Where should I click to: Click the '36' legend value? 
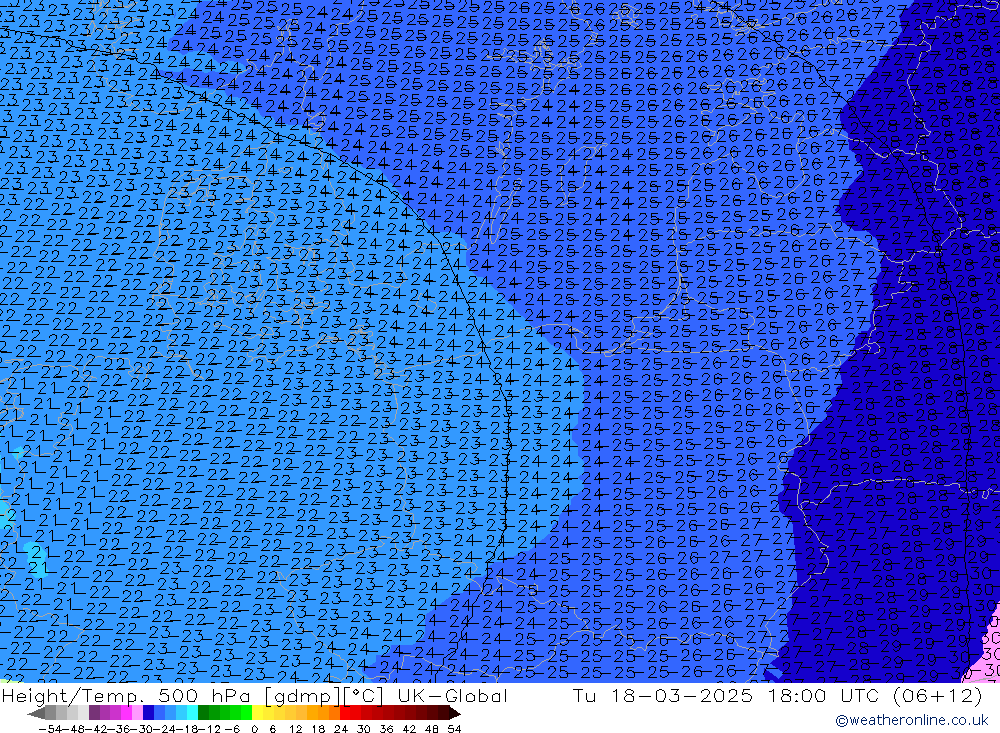point(386,729)
